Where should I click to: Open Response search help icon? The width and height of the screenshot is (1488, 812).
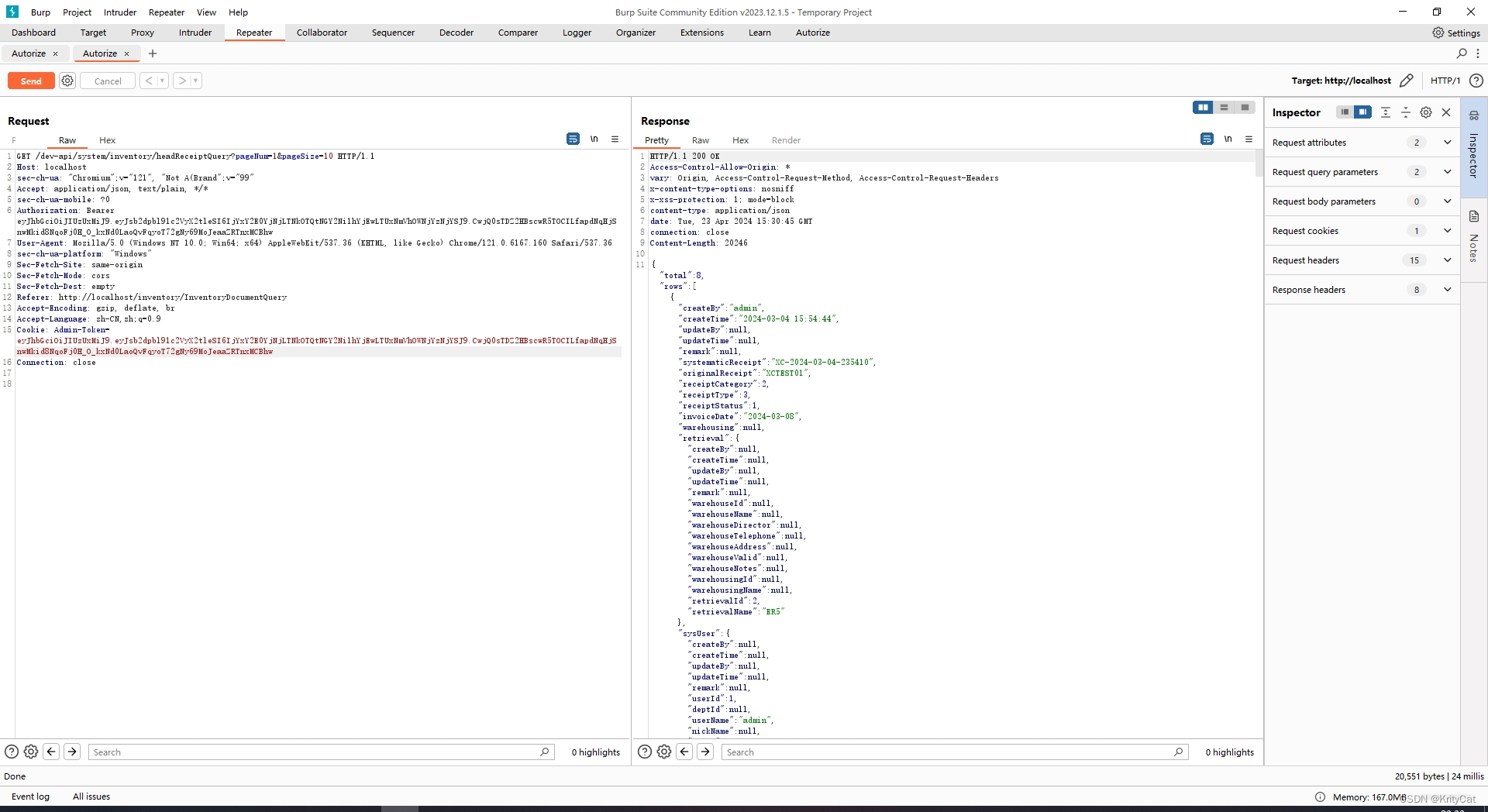[645, 752]
